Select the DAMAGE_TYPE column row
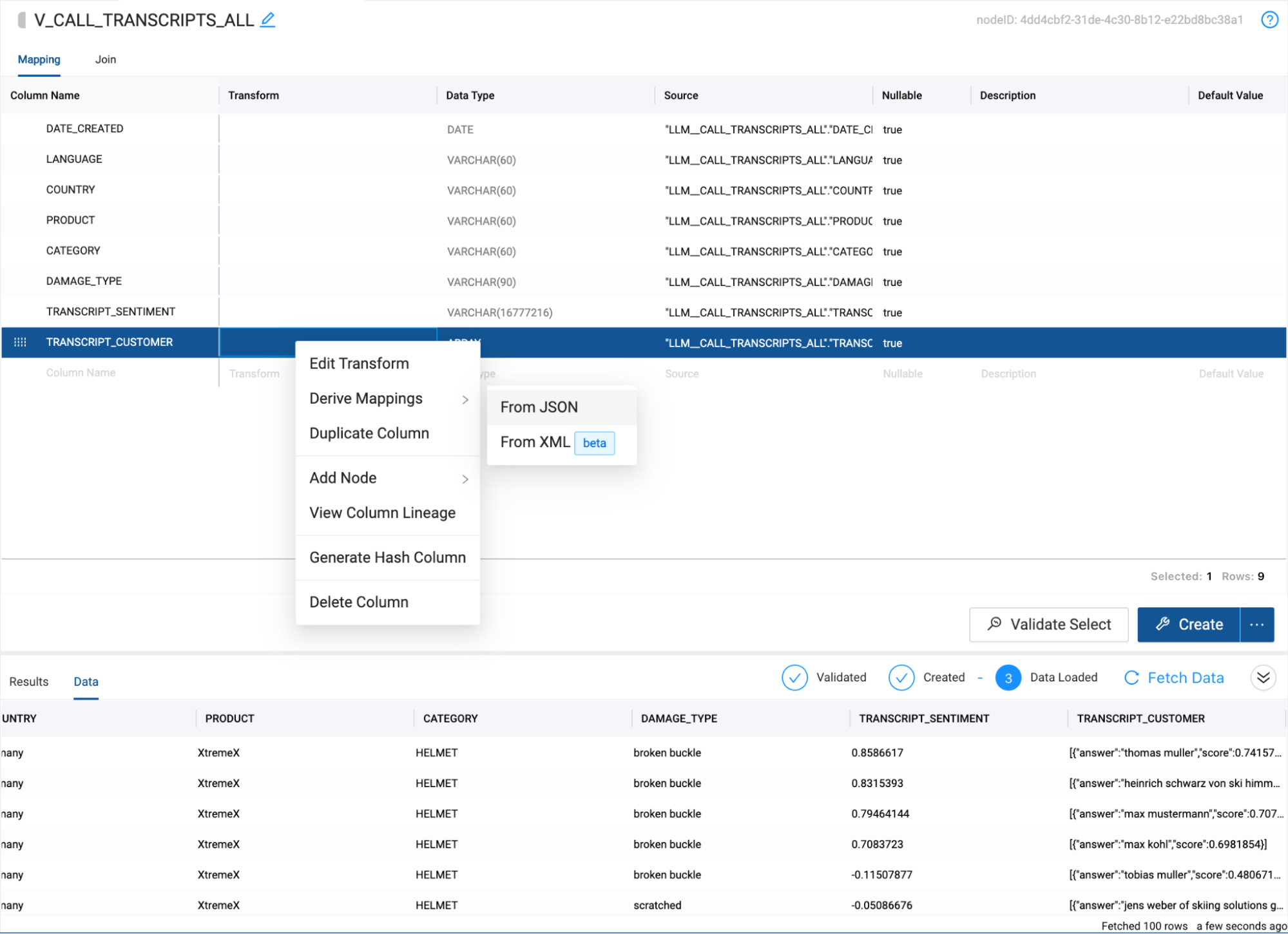1288x934 pixels. [643, 282]
